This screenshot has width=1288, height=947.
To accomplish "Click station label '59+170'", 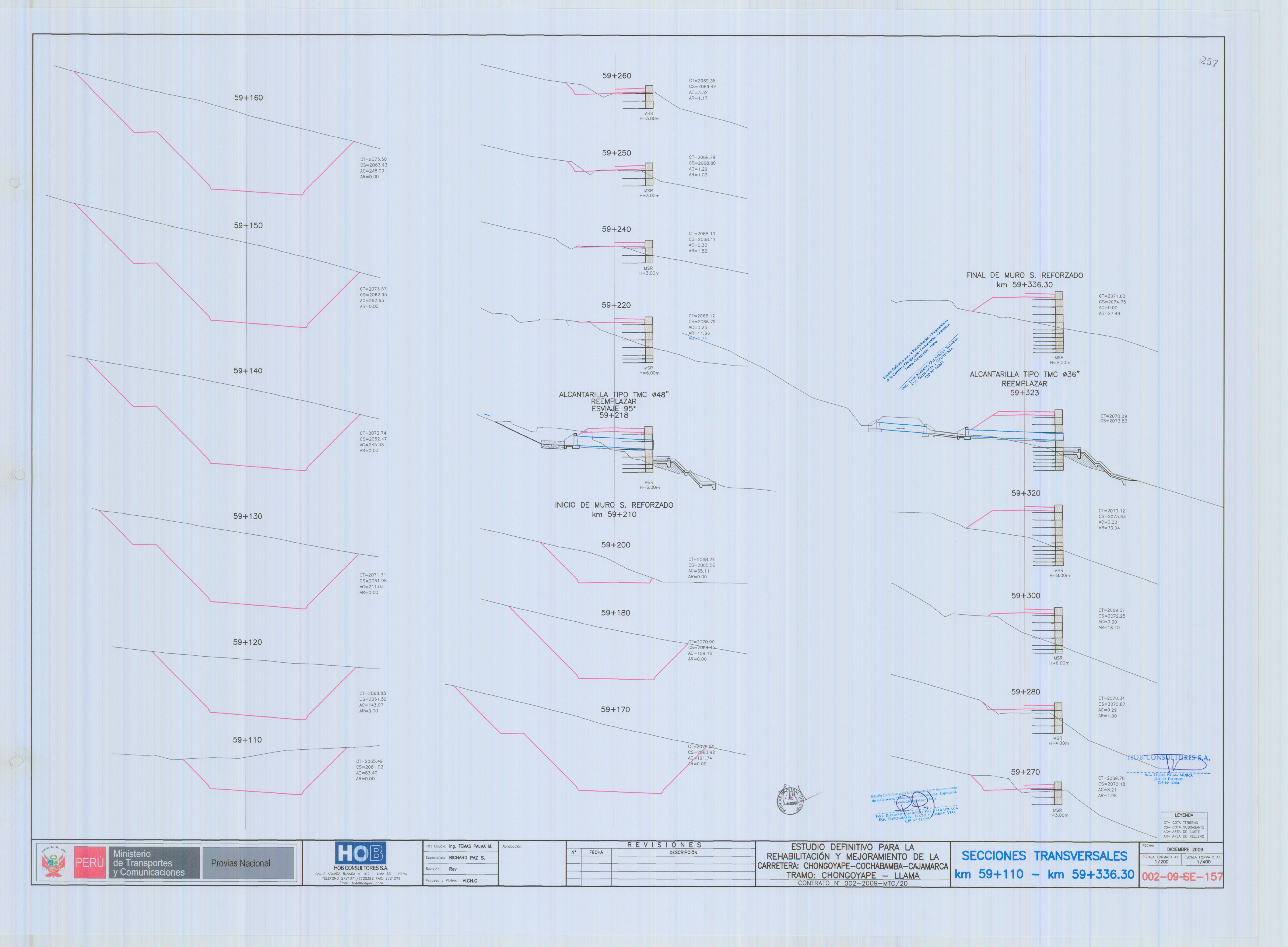I will click(615, 710).
